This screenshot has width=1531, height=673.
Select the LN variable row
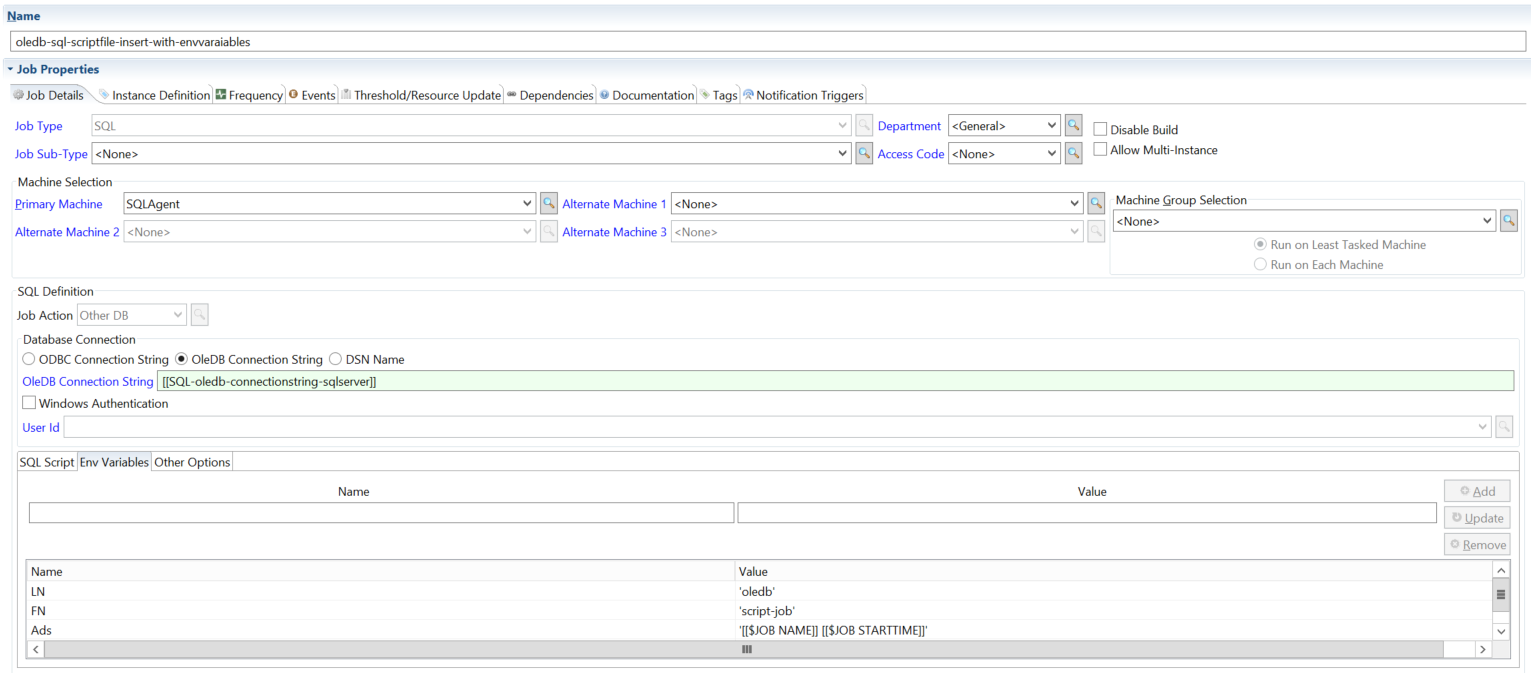pos(759,591)
